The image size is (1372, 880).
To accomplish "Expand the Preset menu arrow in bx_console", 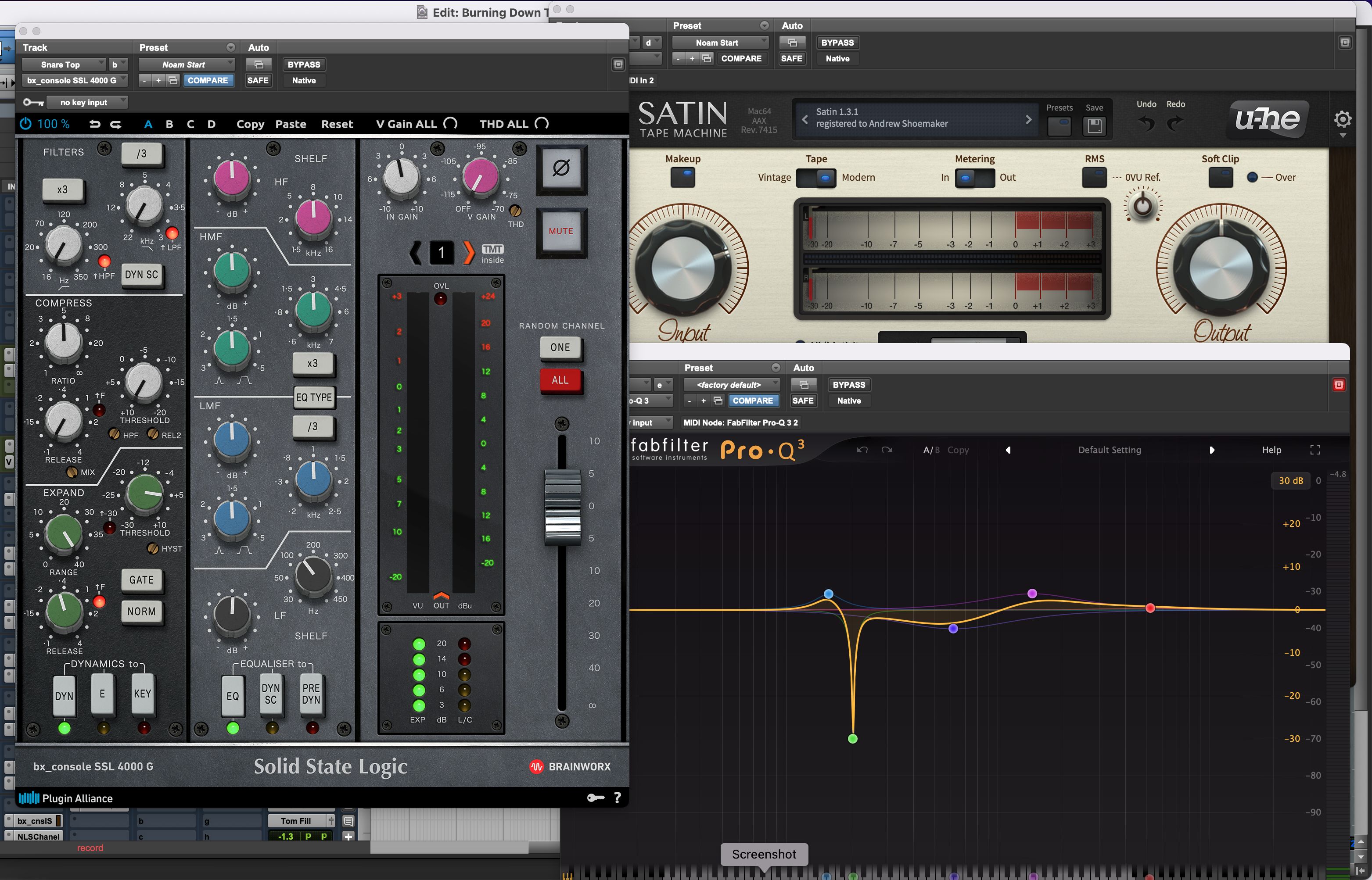I will click(x=230, y=47).
